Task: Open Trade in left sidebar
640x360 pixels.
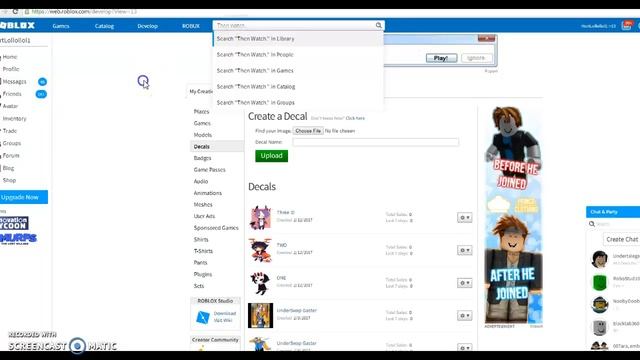Action: tap(10, 131)
